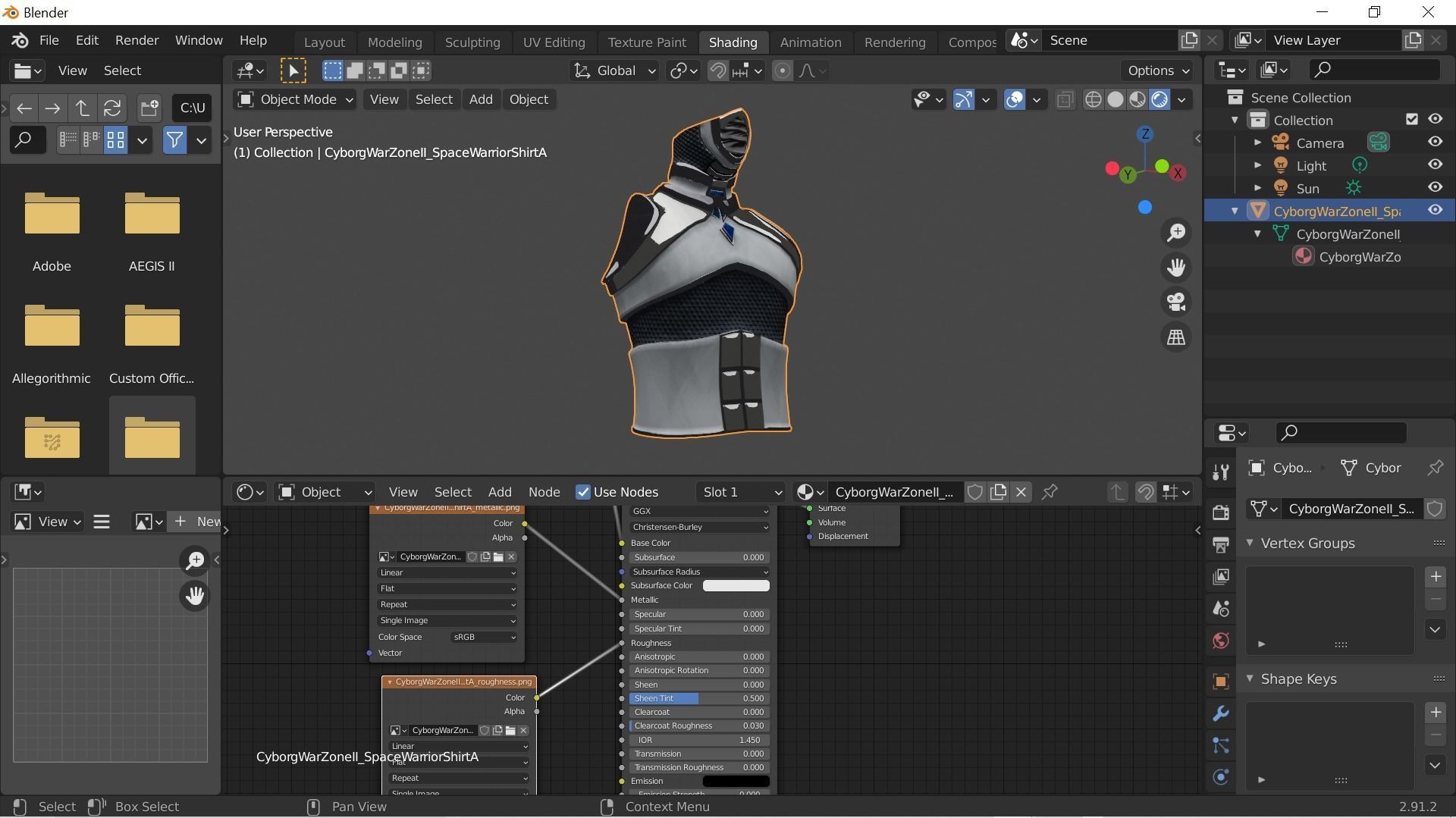Enable snapping magnet in 3D viewport header
The image size is (1456, 818).
717,71
